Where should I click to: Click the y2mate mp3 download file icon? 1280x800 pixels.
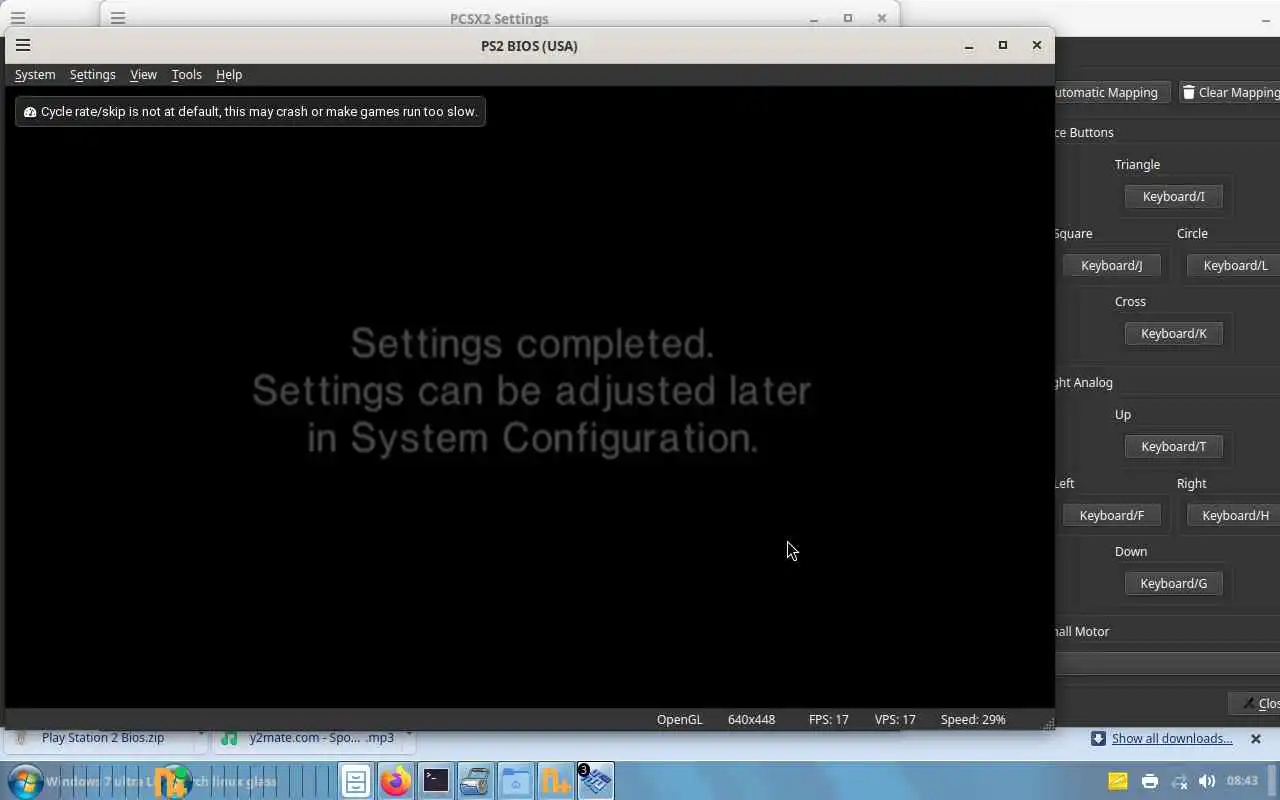(230, 738)
